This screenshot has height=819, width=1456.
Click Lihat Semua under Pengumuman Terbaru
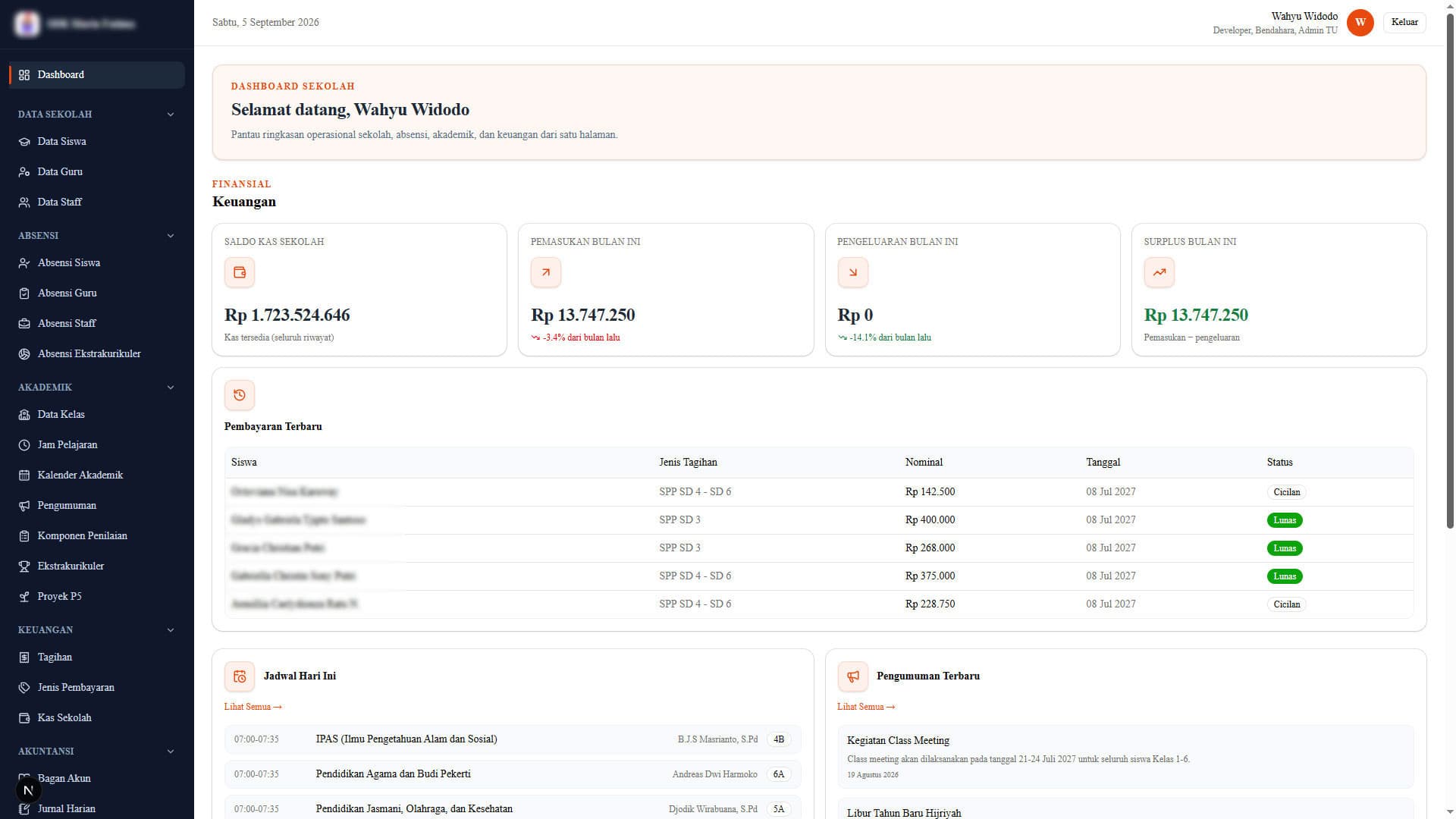[866, 707]
